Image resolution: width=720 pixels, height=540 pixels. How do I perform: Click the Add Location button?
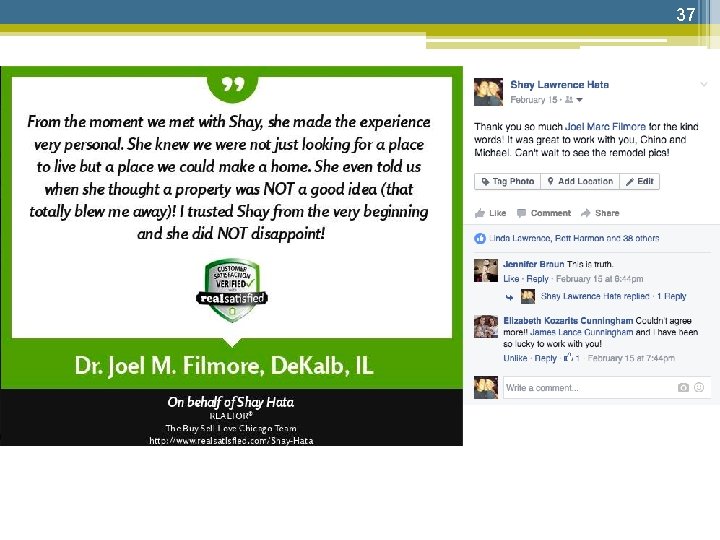tap(580, 181)
